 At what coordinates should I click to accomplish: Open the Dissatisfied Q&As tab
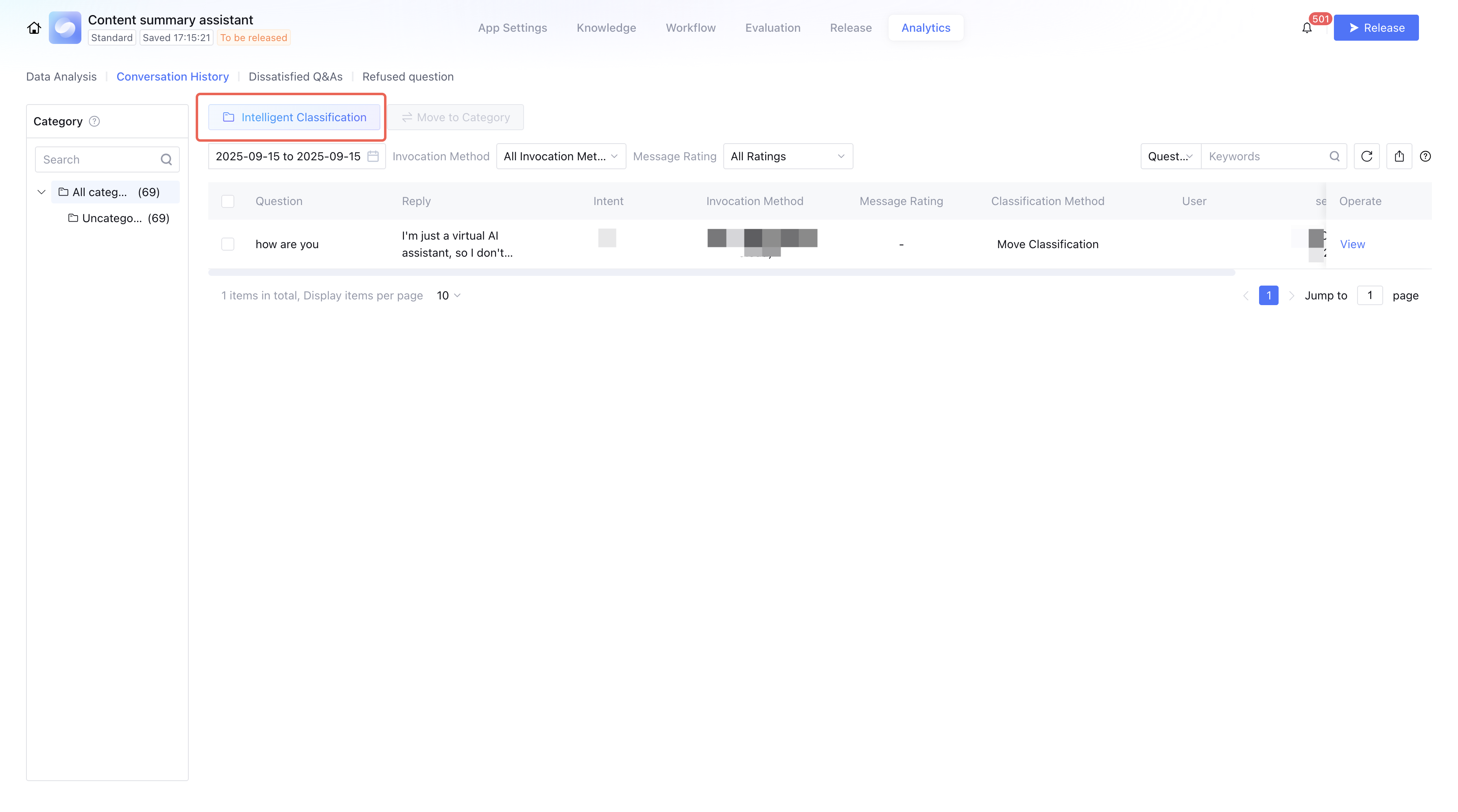point(295,76)
